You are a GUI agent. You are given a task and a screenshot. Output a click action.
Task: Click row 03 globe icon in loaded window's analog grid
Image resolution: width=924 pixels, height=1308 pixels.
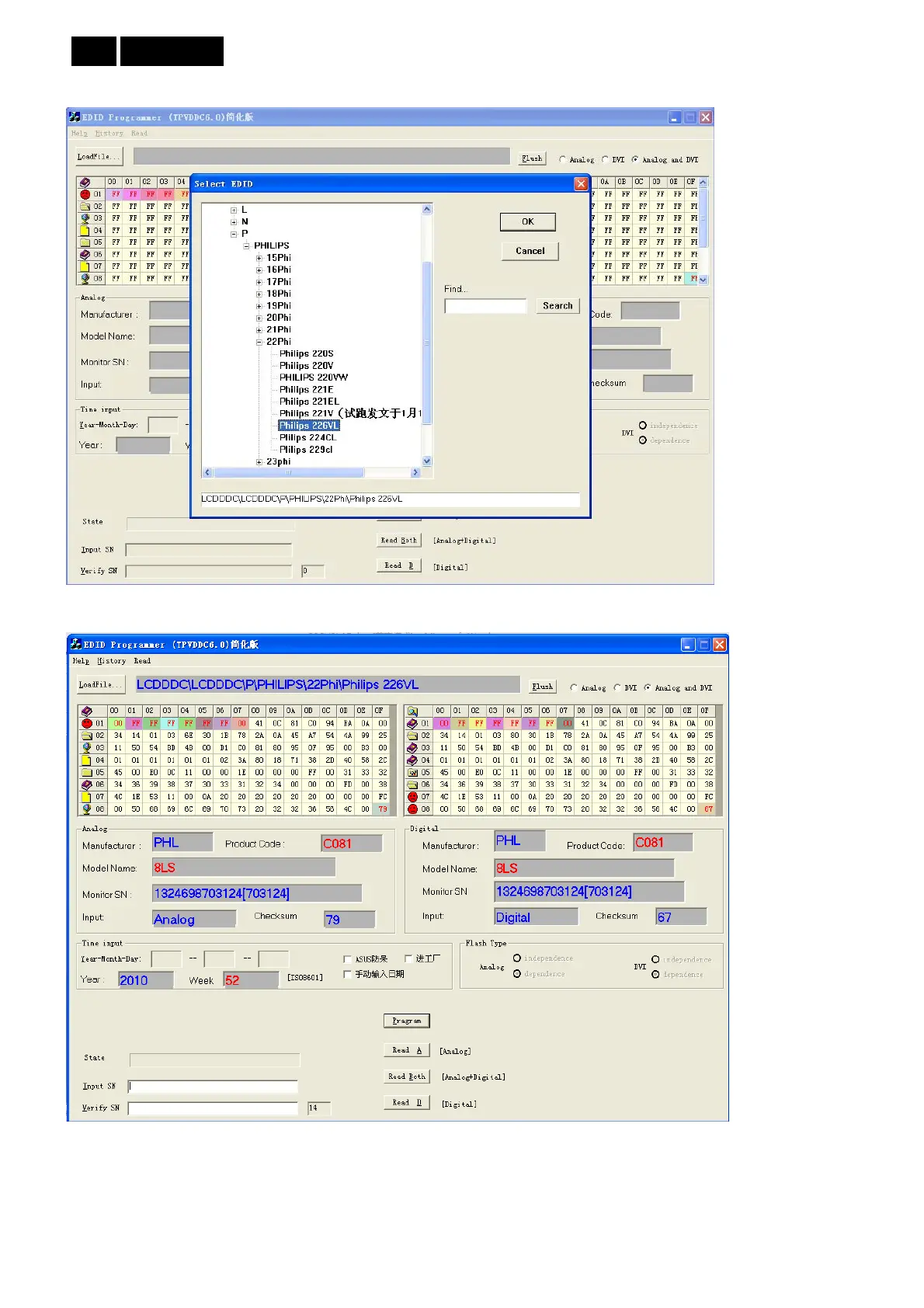click(x=87, y=748)
